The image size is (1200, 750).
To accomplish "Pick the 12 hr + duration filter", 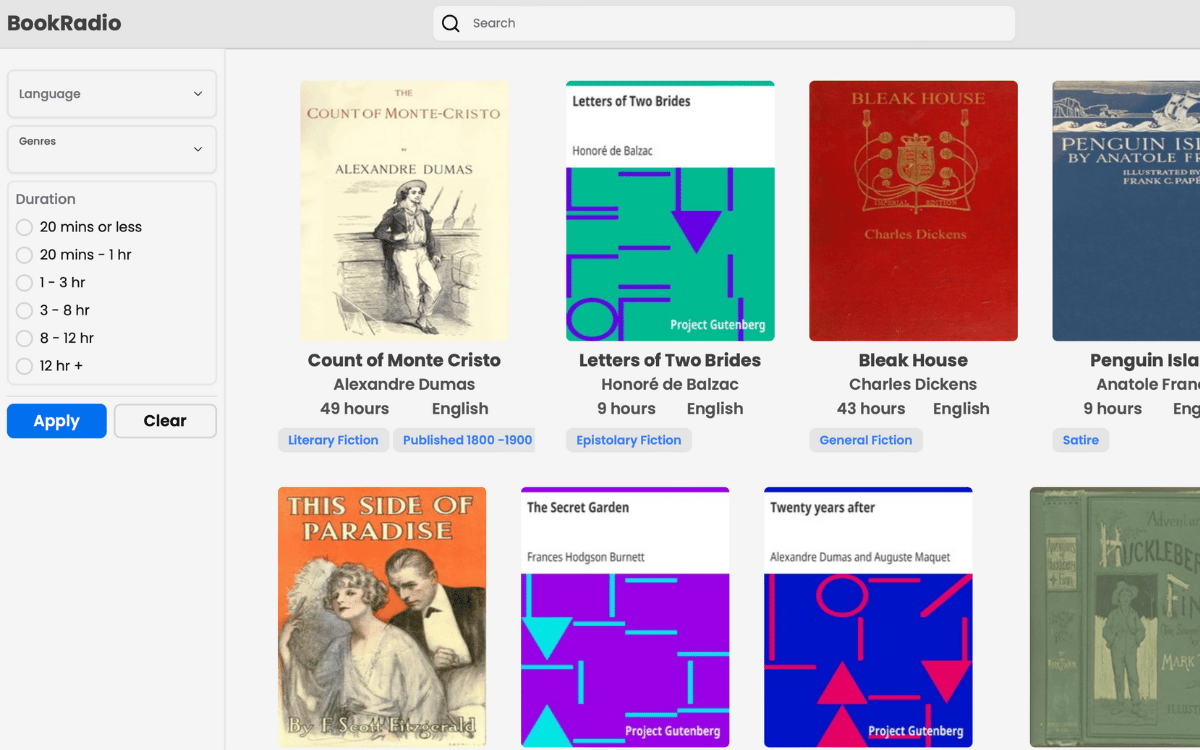I will click(25, 366).
